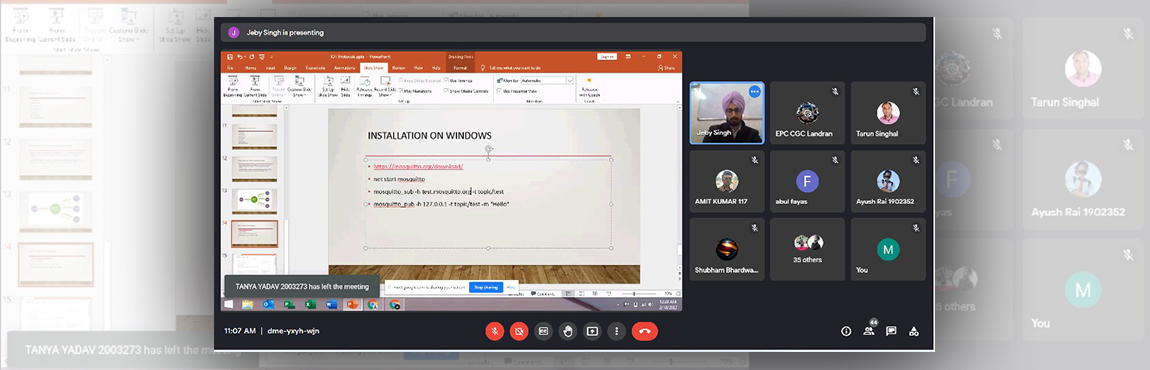Open Custom Slide Show in the ribbon

(299, 86)
